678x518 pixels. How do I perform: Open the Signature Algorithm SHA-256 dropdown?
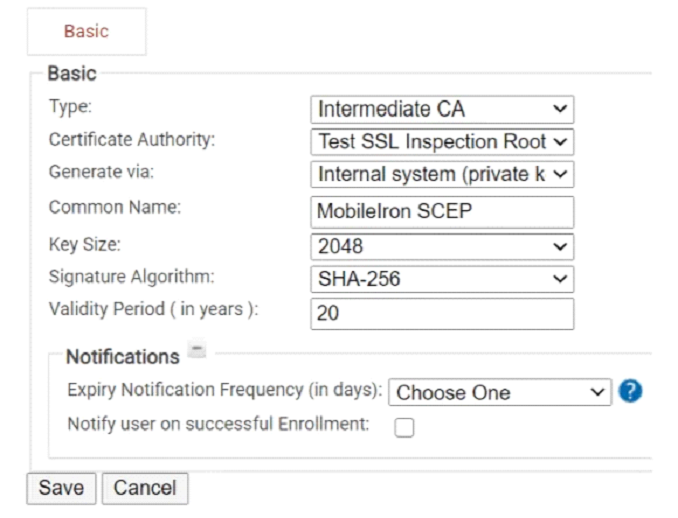442,279
